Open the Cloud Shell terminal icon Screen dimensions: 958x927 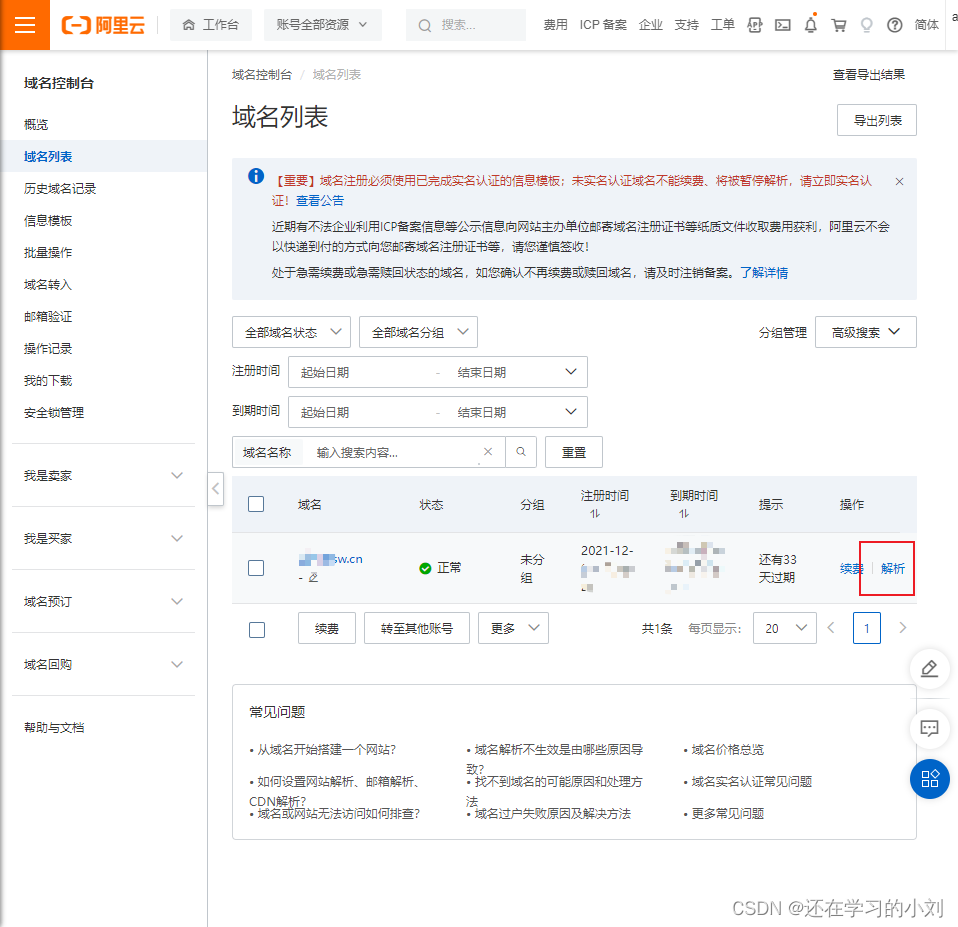[x=782, y=25]
